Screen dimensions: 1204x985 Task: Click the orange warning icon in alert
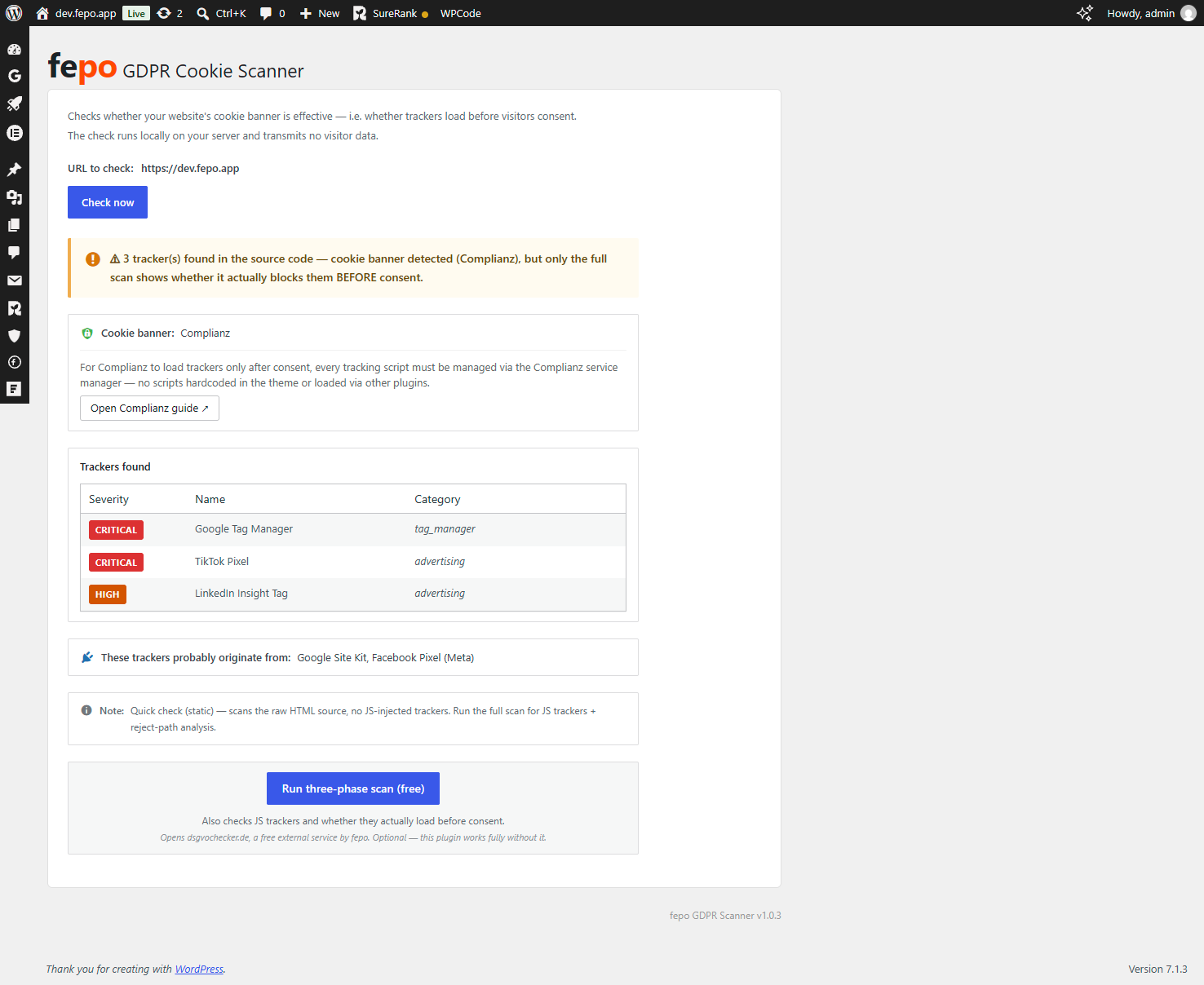point(93,259)
